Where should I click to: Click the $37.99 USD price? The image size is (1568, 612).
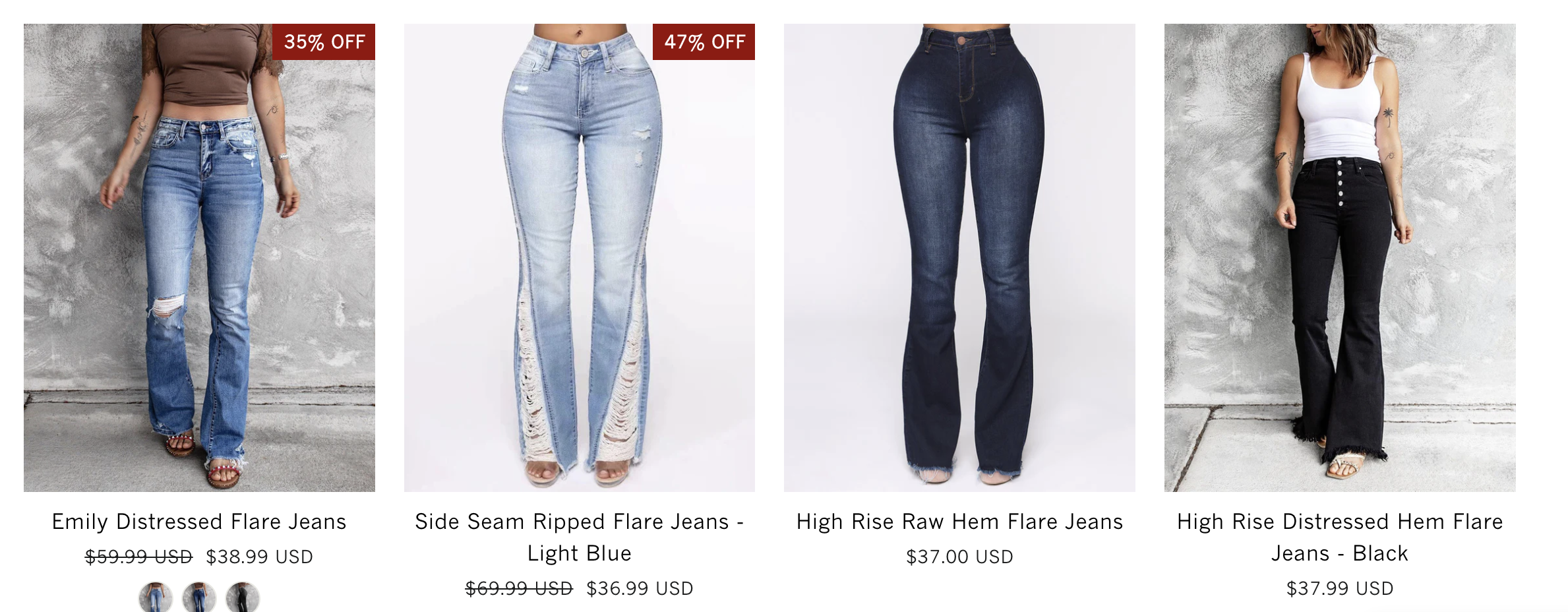1340,589
